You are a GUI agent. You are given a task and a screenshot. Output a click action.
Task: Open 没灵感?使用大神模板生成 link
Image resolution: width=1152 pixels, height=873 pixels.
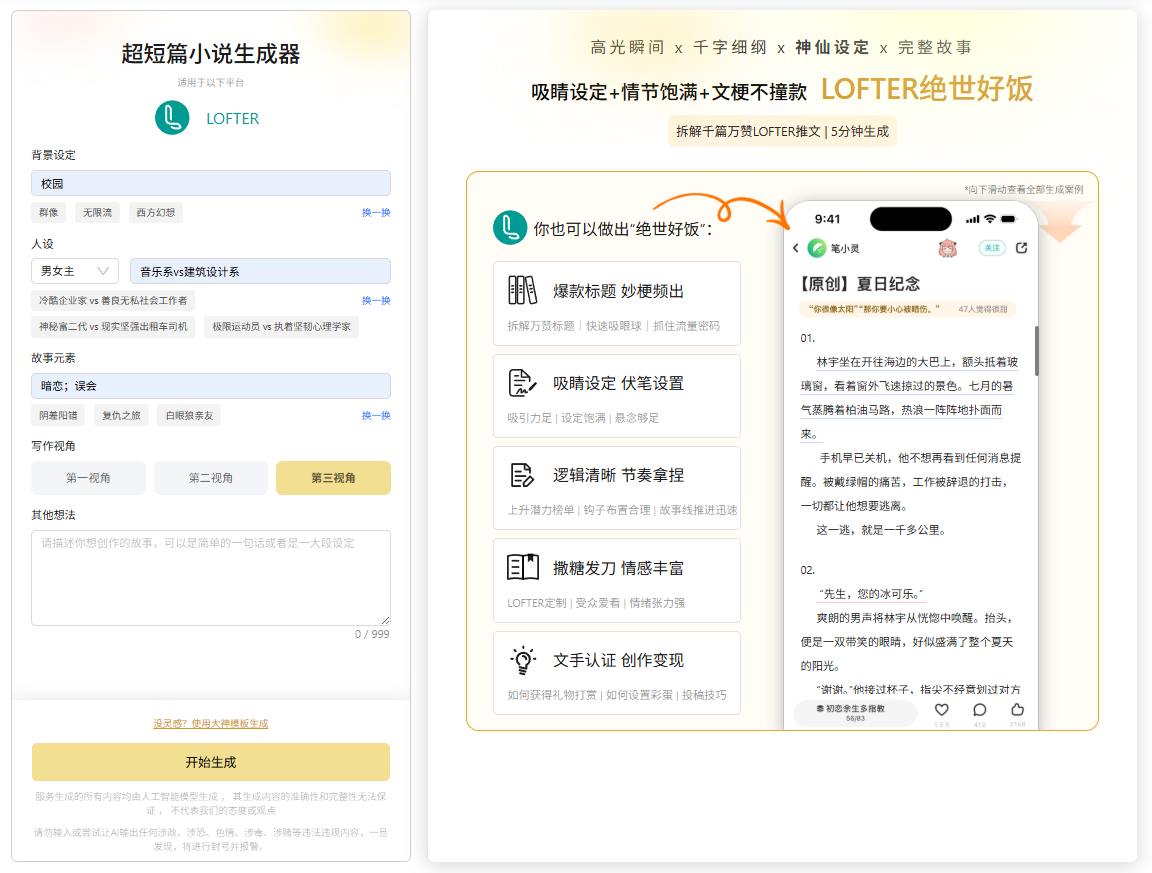click(211, 724)
